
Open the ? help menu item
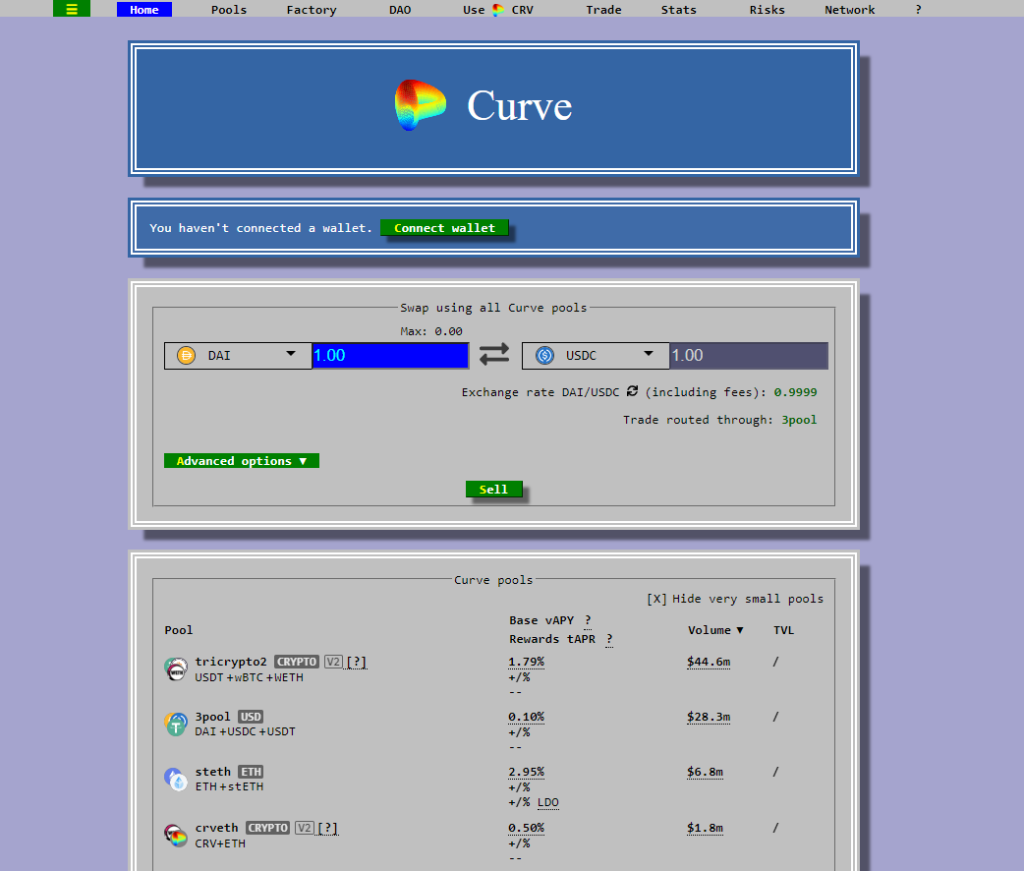918,10
